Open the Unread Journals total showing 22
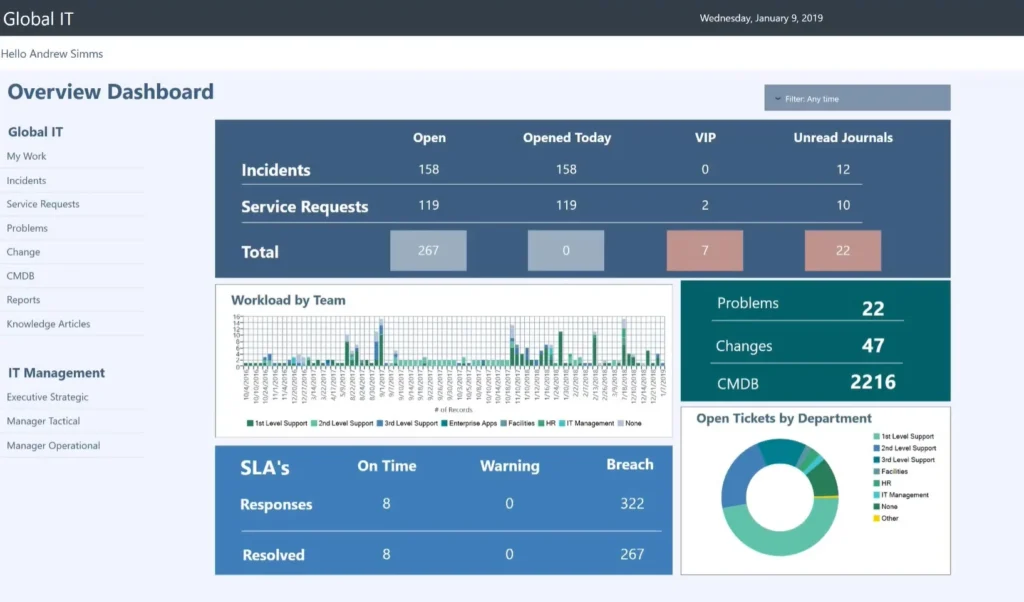1024x602 pixels. 842,251
